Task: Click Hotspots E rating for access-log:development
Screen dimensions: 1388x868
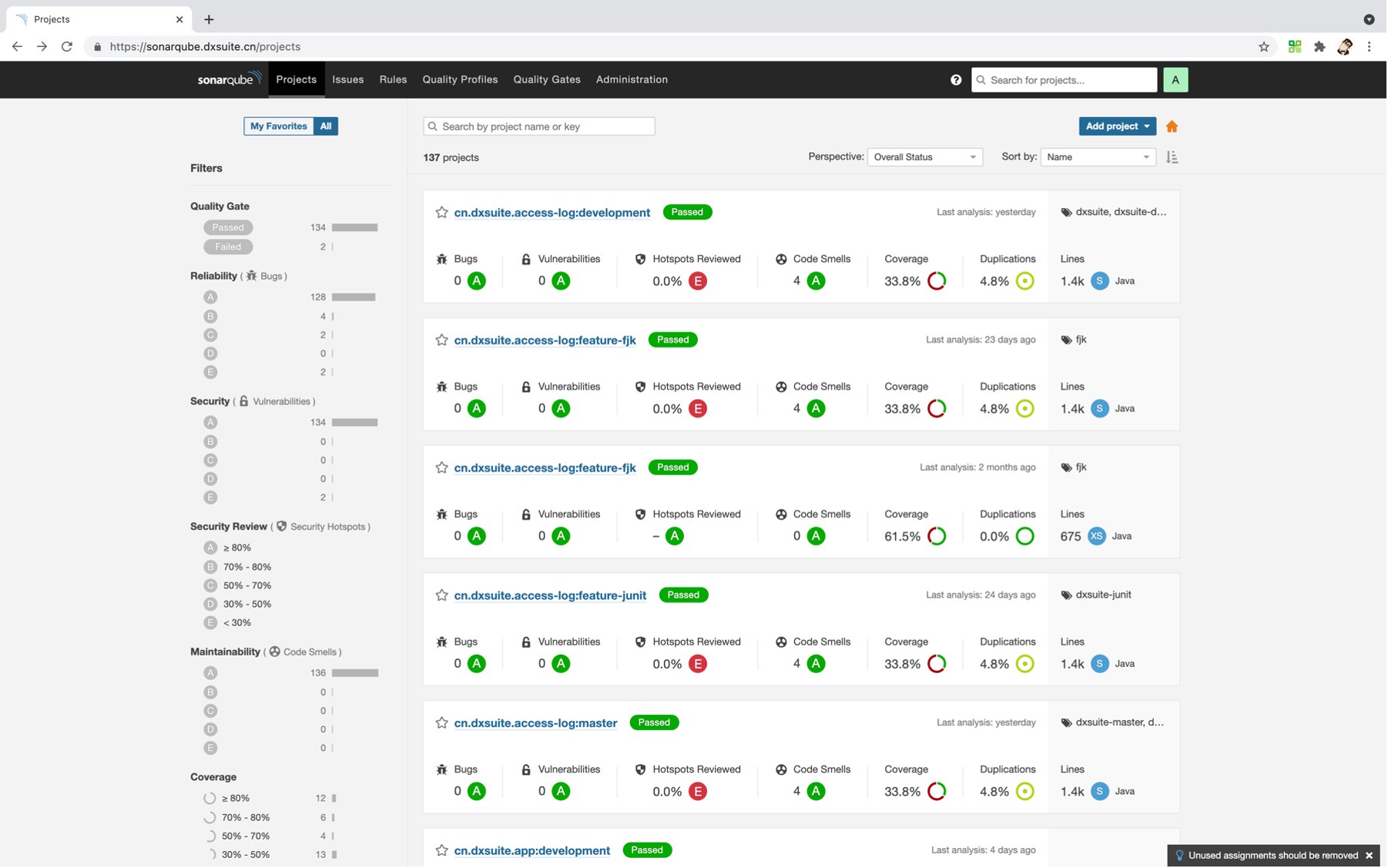Action: pyautogui.click(x=698, y=281)
